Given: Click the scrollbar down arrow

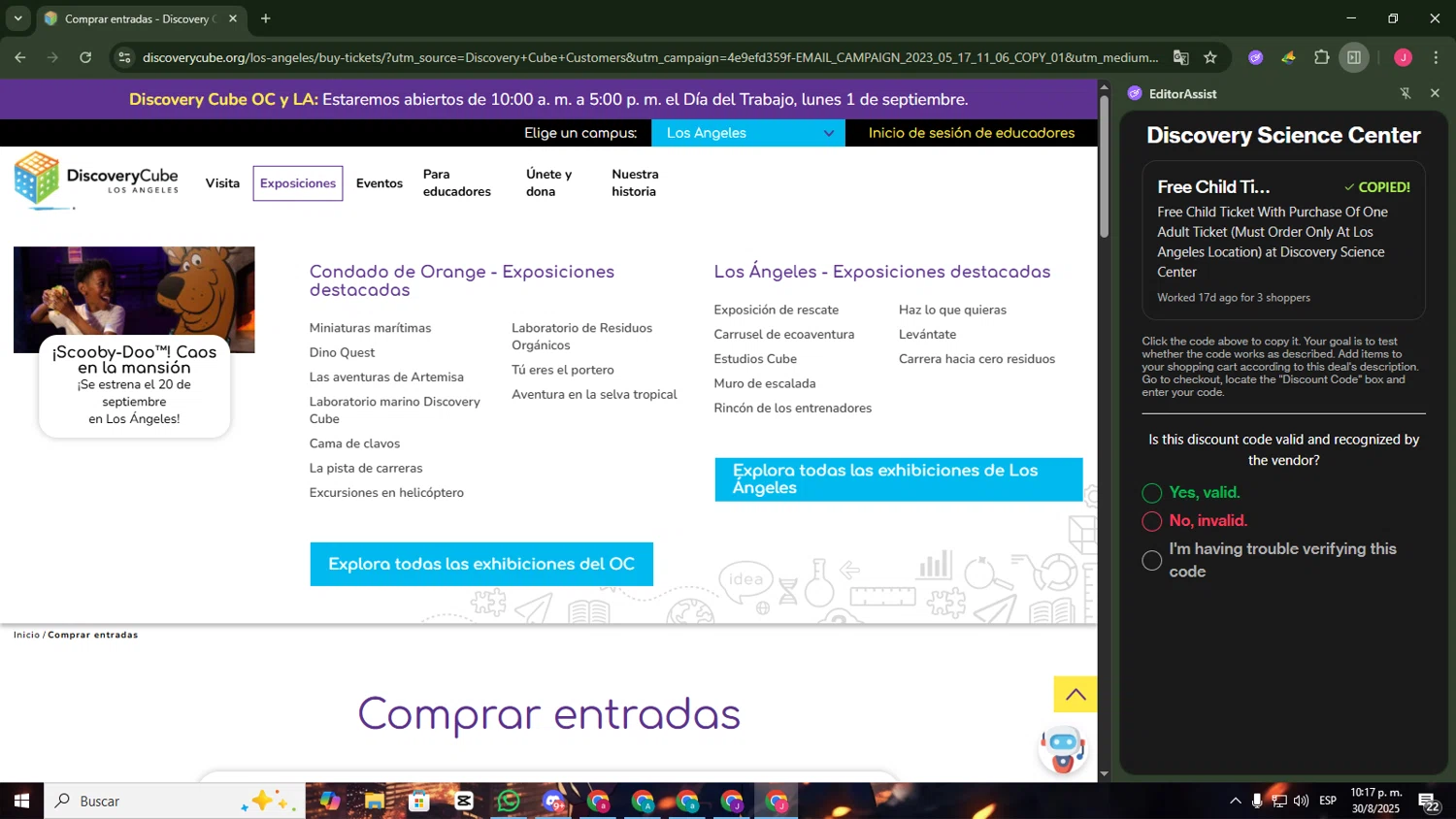Looking at the screenshot, I should coord(1104,774).
